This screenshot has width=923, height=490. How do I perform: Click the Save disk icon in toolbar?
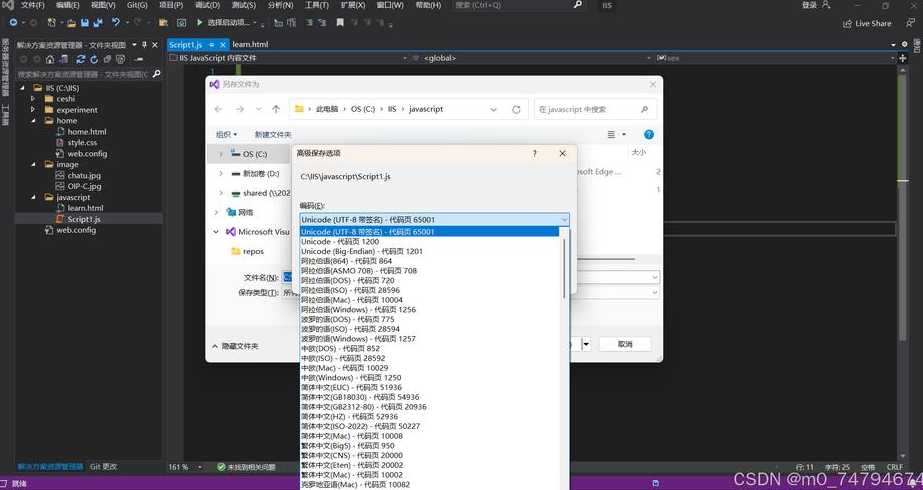(85, 22)
